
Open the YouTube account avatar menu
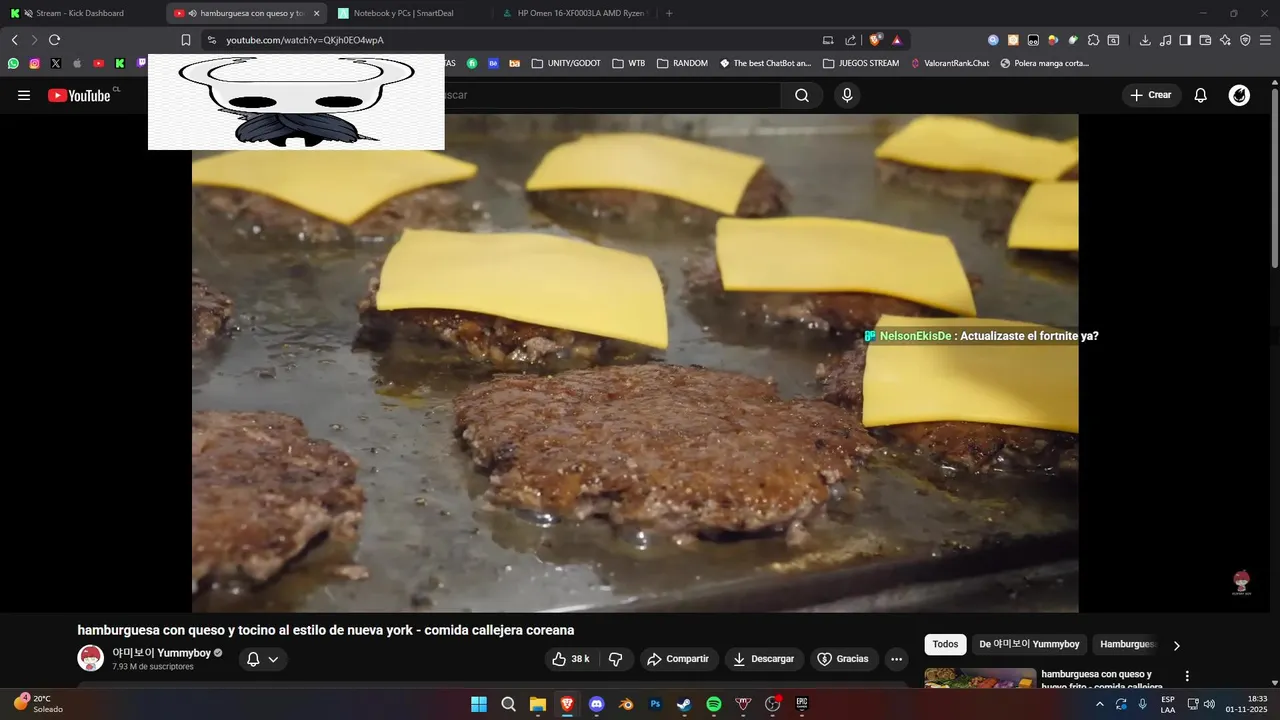pyautogui.click(x=1239, y=95)
